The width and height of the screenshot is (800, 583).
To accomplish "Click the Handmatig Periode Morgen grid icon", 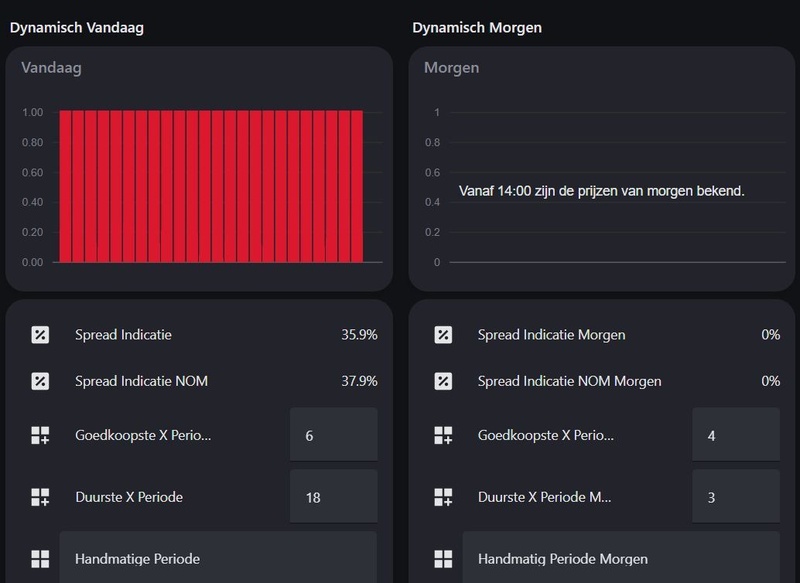I will 443,559.
